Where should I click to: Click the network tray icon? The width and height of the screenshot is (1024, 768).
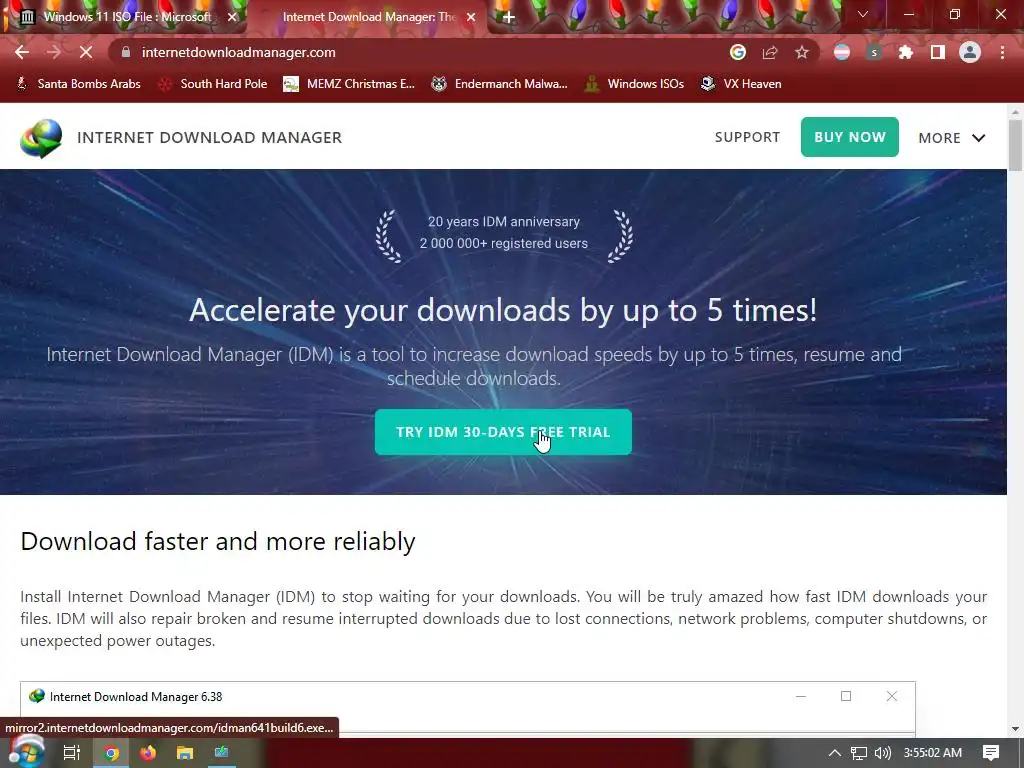click(859, 753)
